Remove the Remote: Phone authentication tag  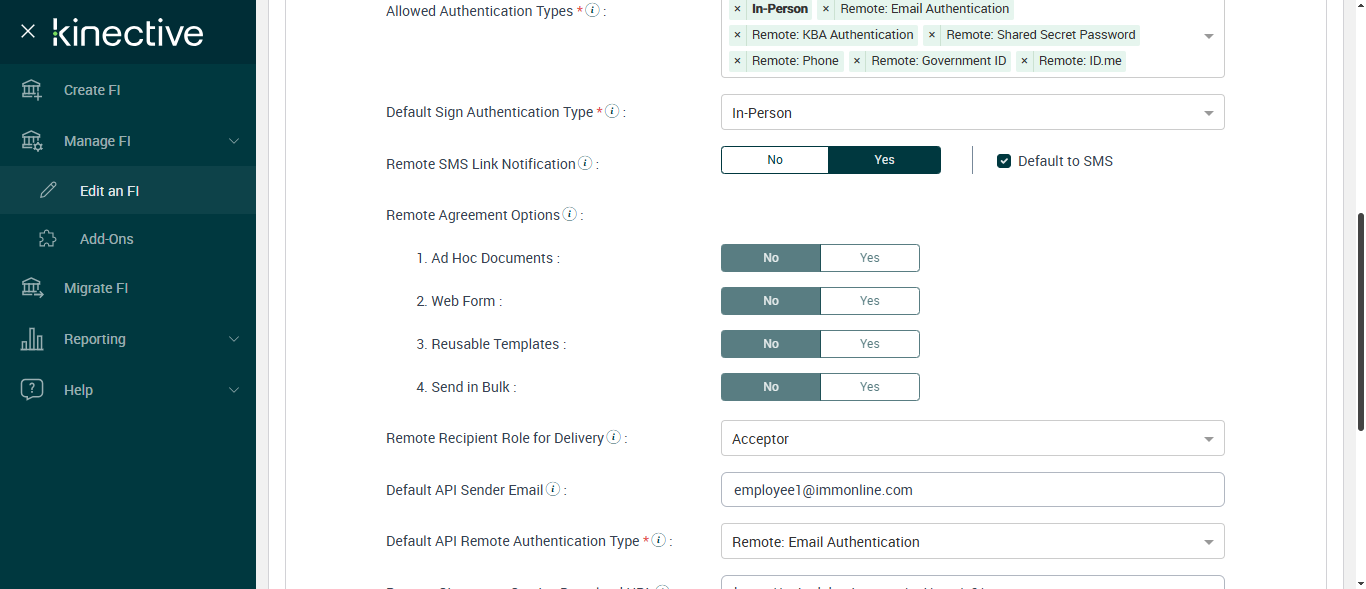coord(737,61)
